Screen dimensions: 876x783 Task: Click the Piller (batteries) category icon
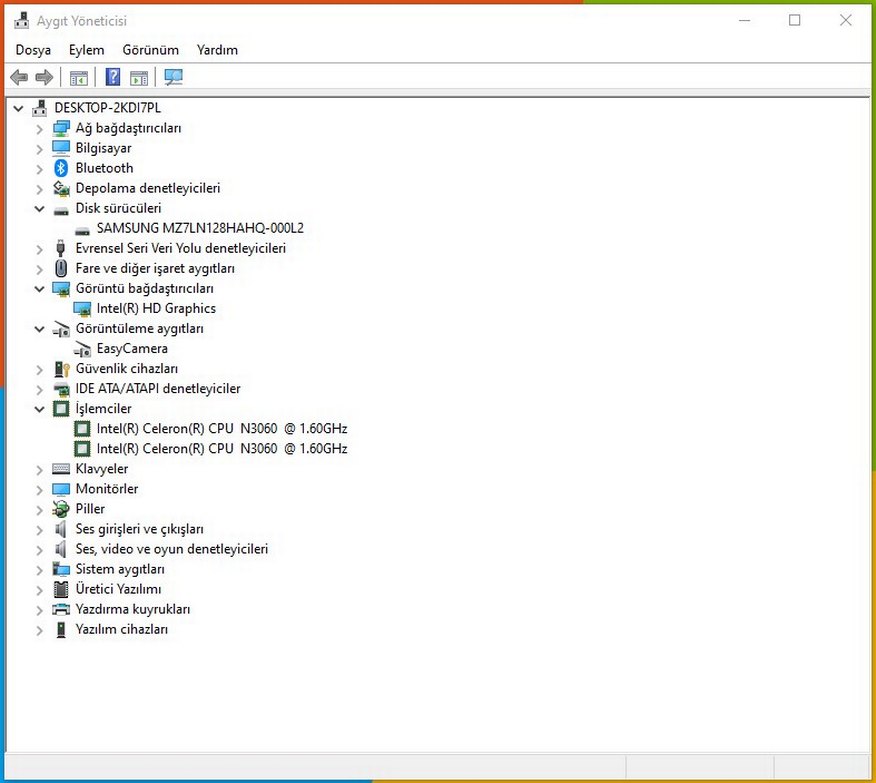pos(60,508)
